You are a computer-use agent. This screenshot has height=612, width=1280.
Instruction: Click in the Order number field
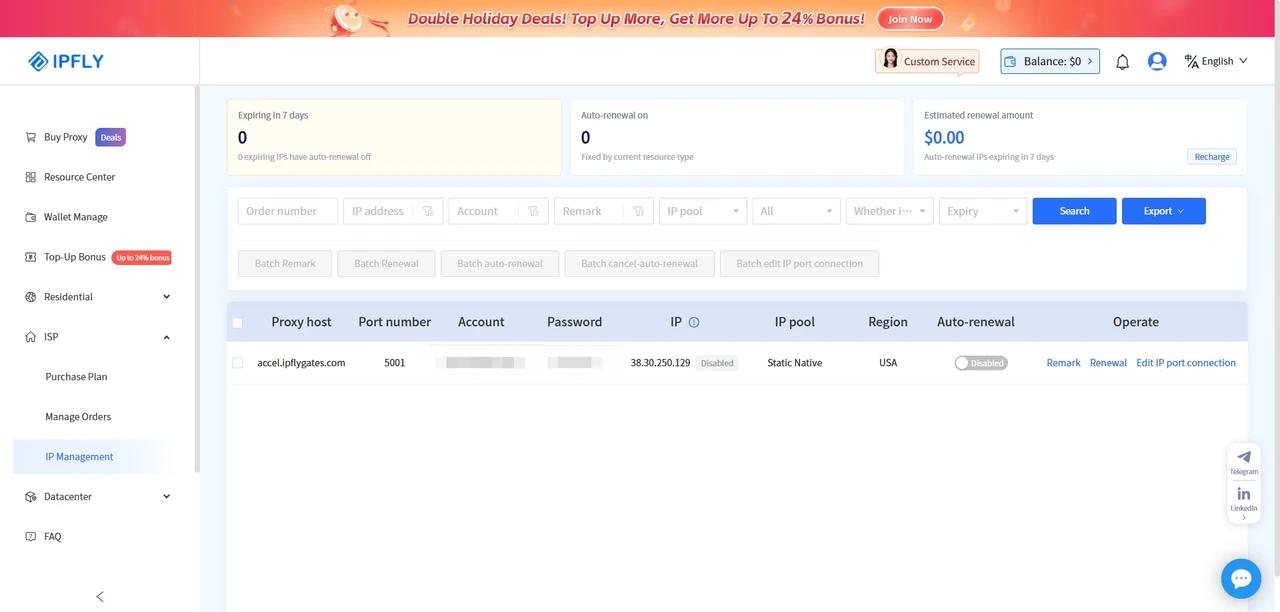click(x=288, y=211)
